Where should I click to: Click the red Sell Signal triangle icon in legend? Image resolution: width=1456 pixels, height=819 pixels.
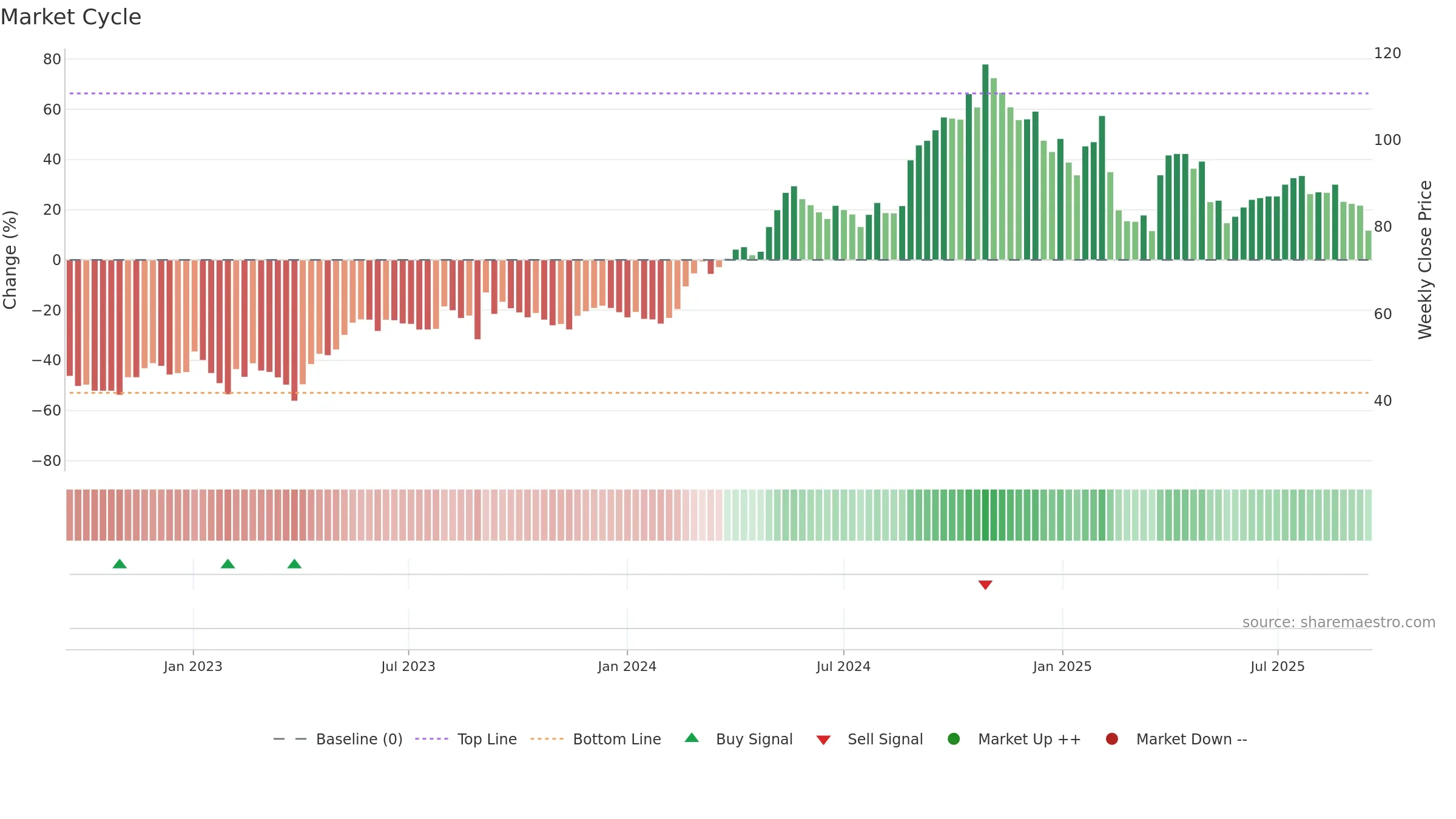point(823,740)
